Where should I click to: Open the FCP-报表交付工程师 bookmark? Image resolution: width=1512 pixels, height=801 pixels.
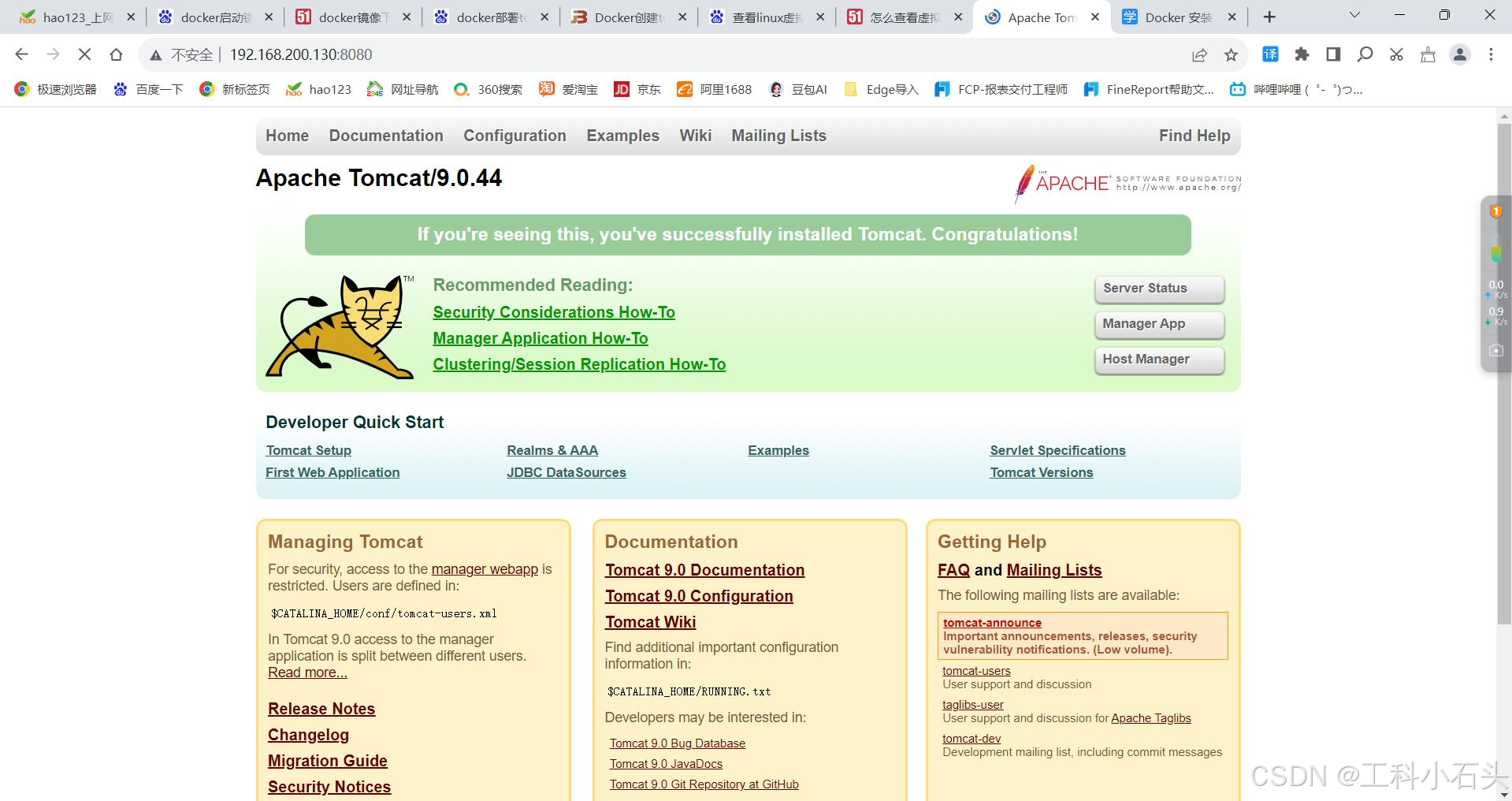click(x=1001, y=89)
